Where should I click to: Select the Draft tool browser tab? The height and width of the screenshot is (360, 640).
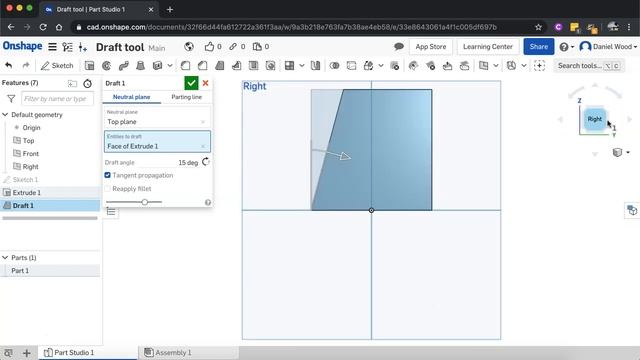pyautogui.click(x=98, y=9)
